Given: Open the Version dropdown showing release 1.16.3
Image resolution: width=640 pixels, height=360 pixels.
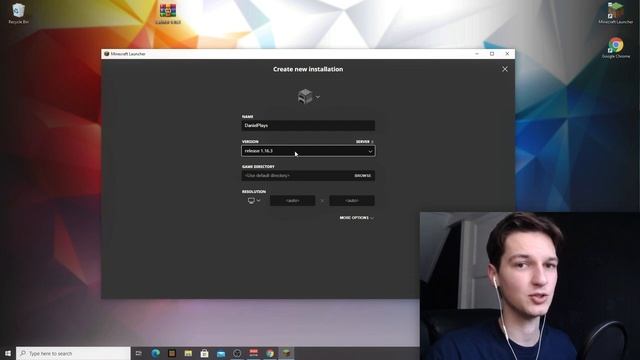Looking at the screenshot, I should pos(308,151).
